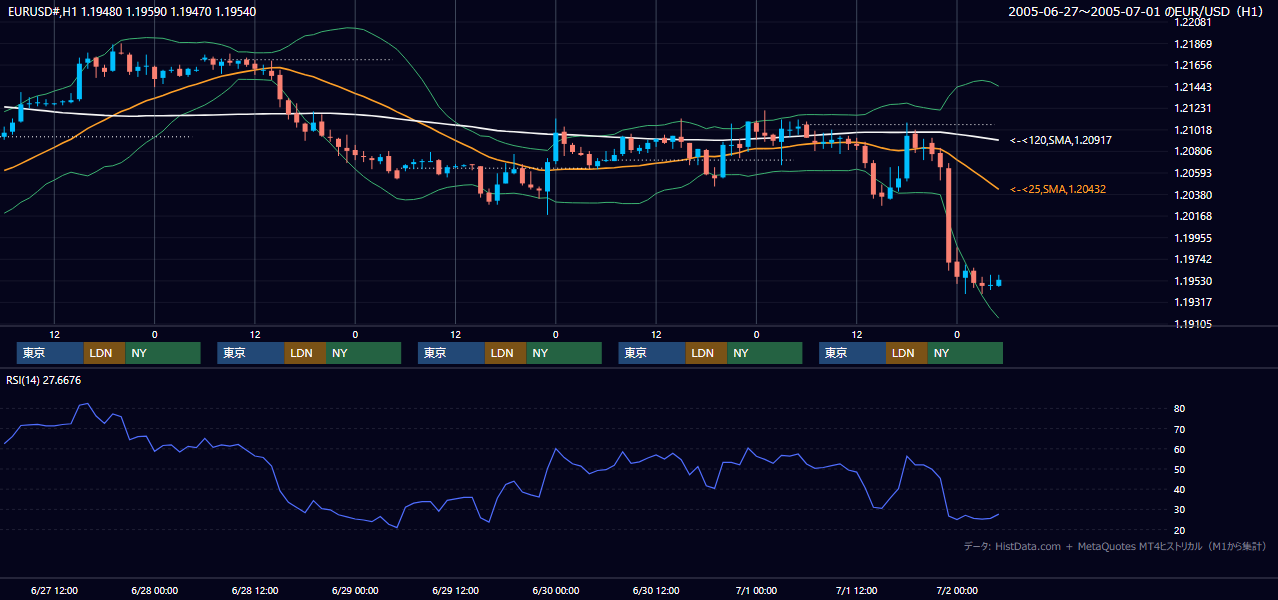
Task: Click the 6/30 12:00 time axis label
Action: [656, 590]
